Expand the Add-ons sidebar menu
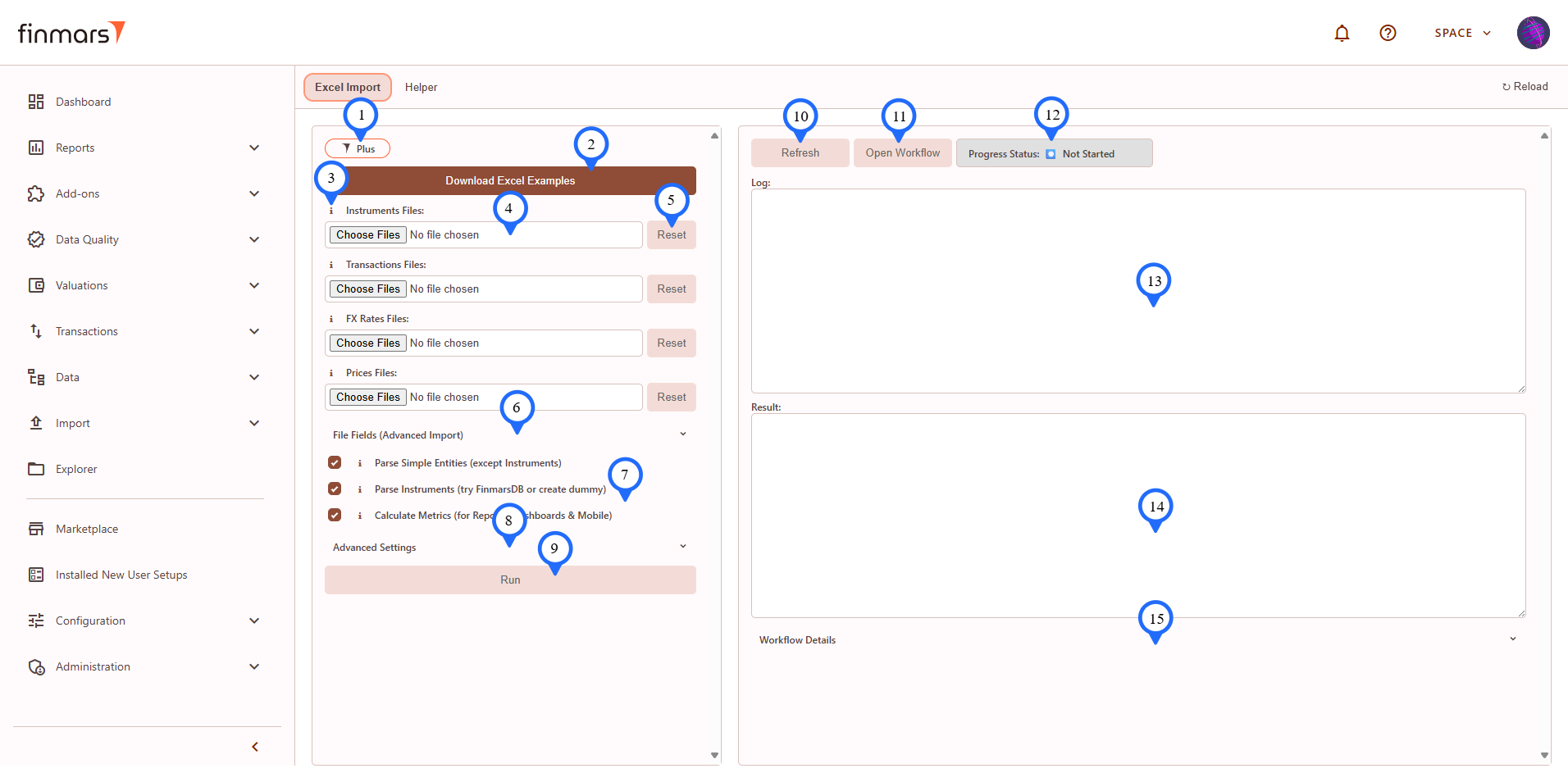The height and width of the screenshot is (782, 1568). pos(254,193)
